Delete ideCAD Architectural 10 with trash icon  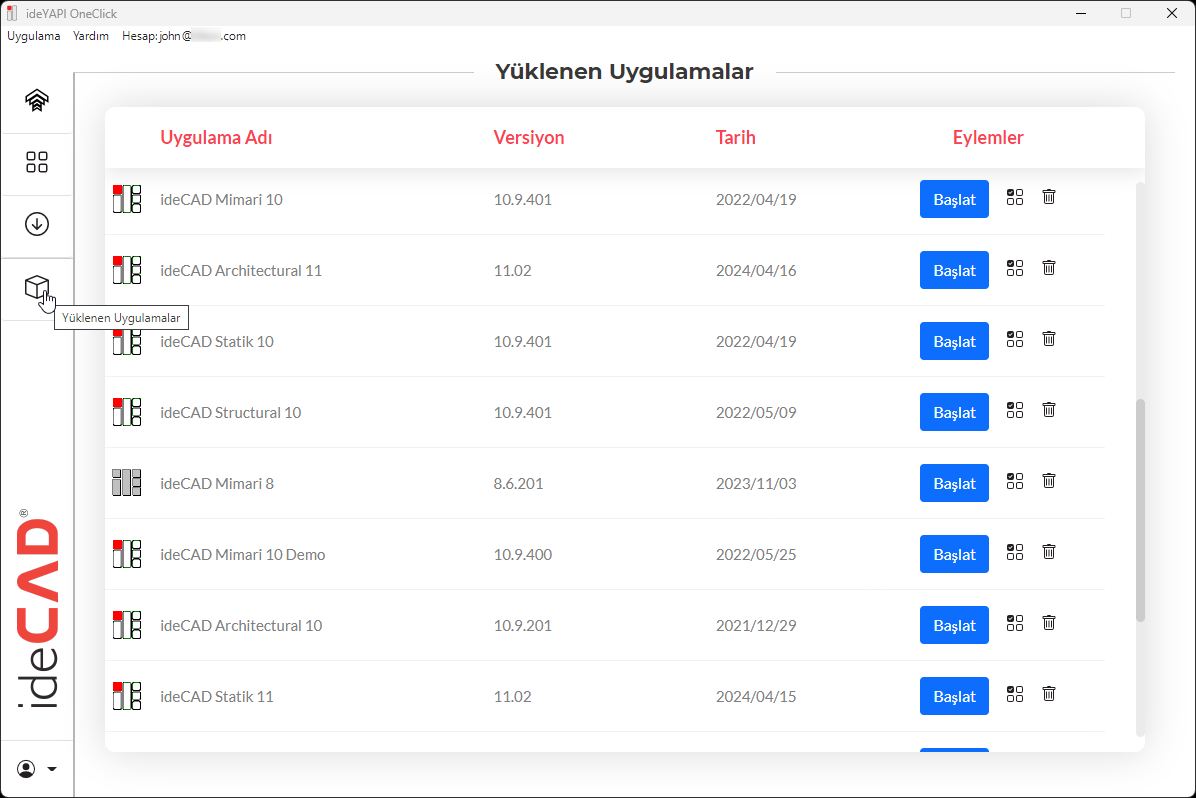(x=1049, y=623)
